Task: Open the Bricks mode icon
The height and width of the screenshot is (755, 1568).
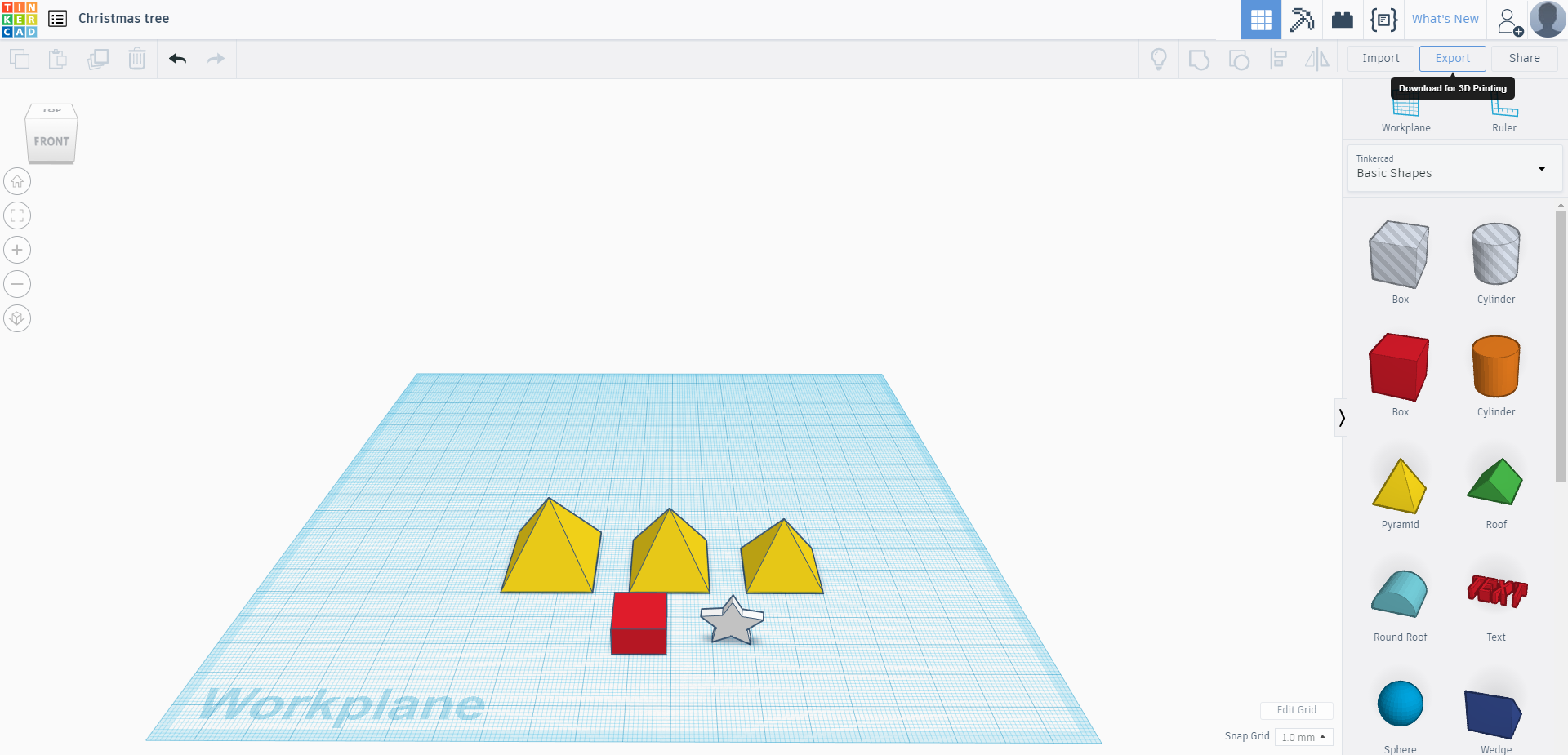Action: pyautogui.click(x=1343, y=20)
